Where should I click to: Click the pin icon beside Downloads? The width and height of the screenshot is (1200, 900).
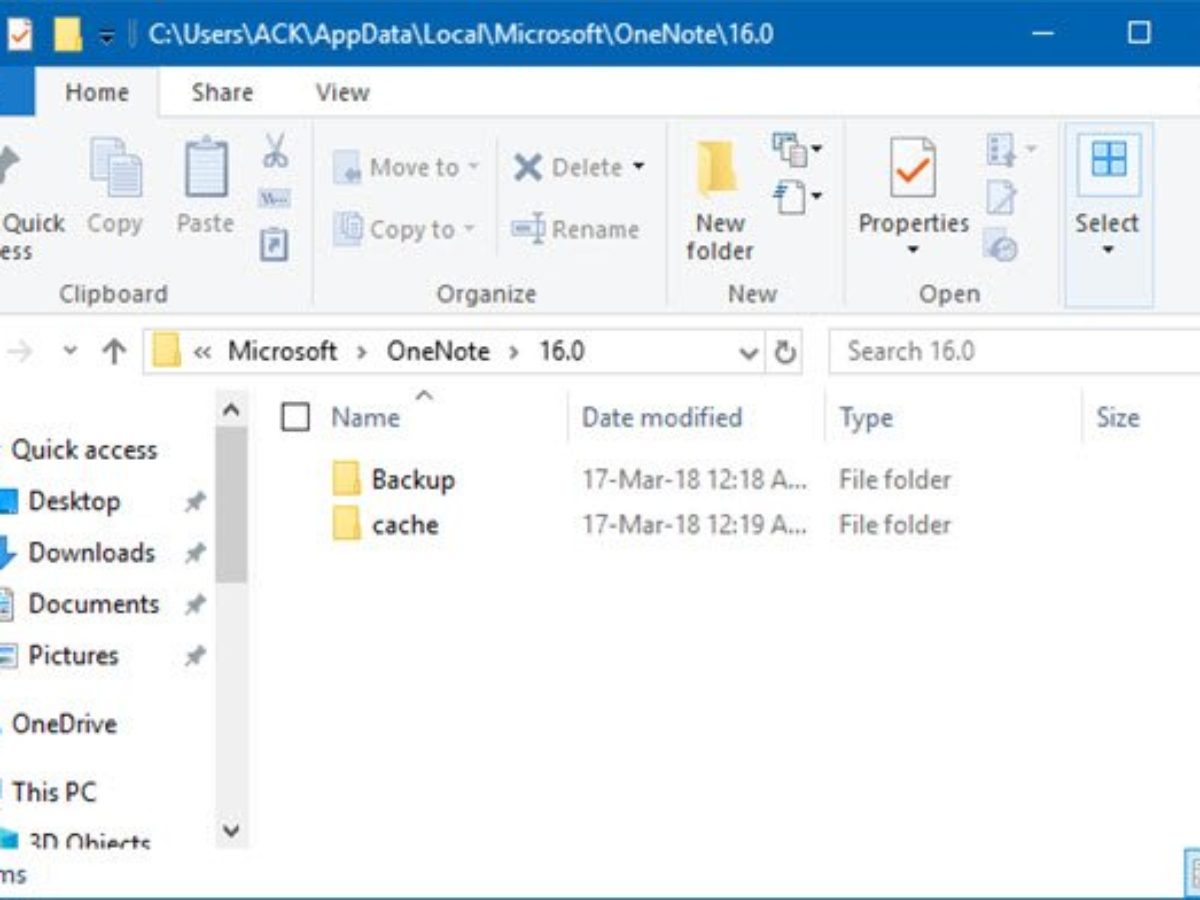click(x=195, y=553)
